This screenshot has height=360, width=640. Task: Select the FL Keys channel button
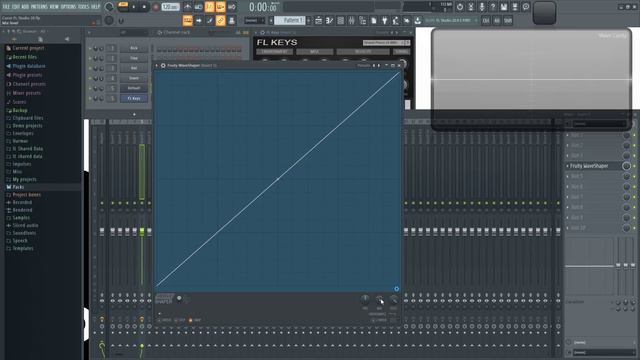point(134,98)
